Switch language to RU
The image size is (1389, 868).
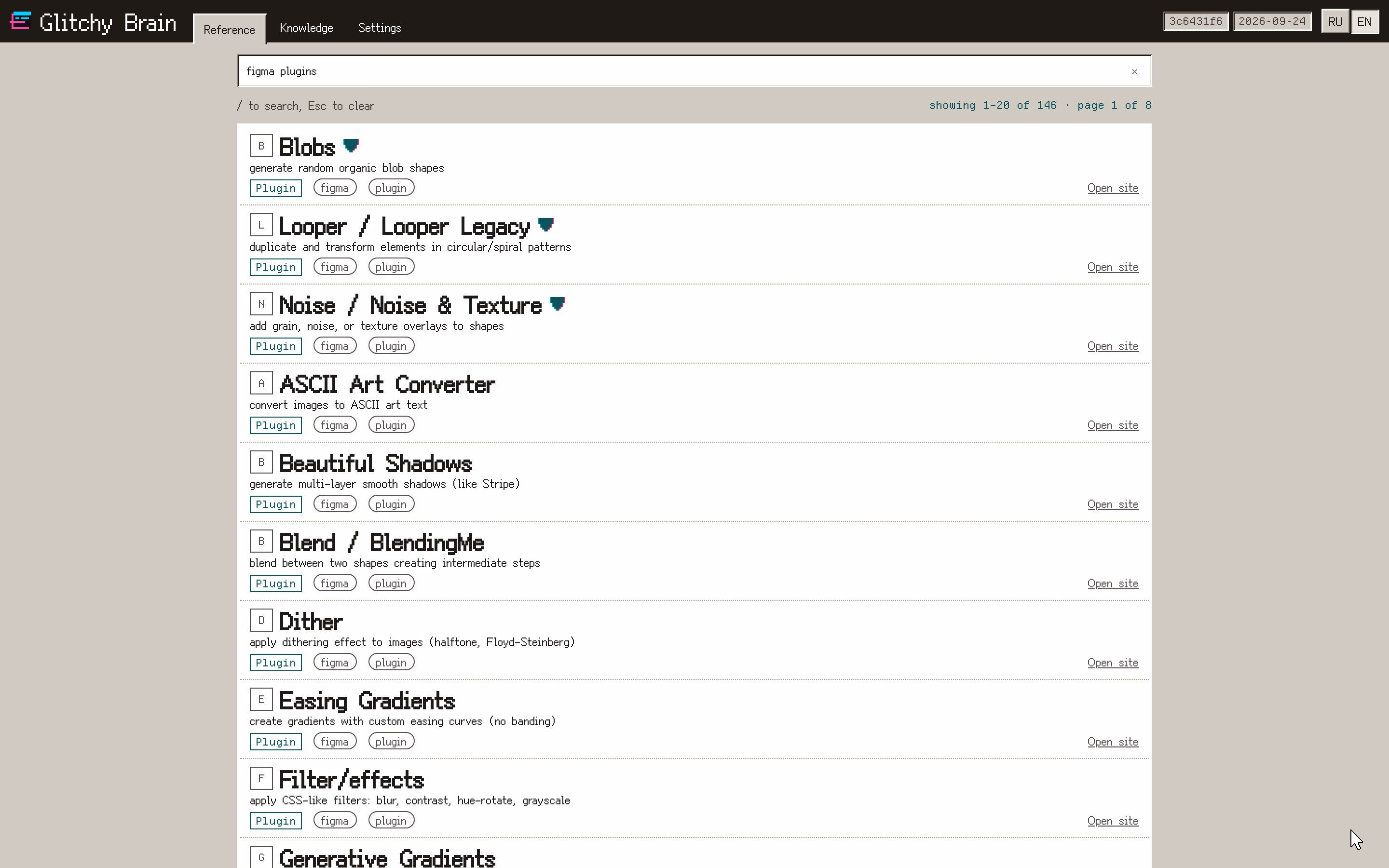click(1335, 22)
